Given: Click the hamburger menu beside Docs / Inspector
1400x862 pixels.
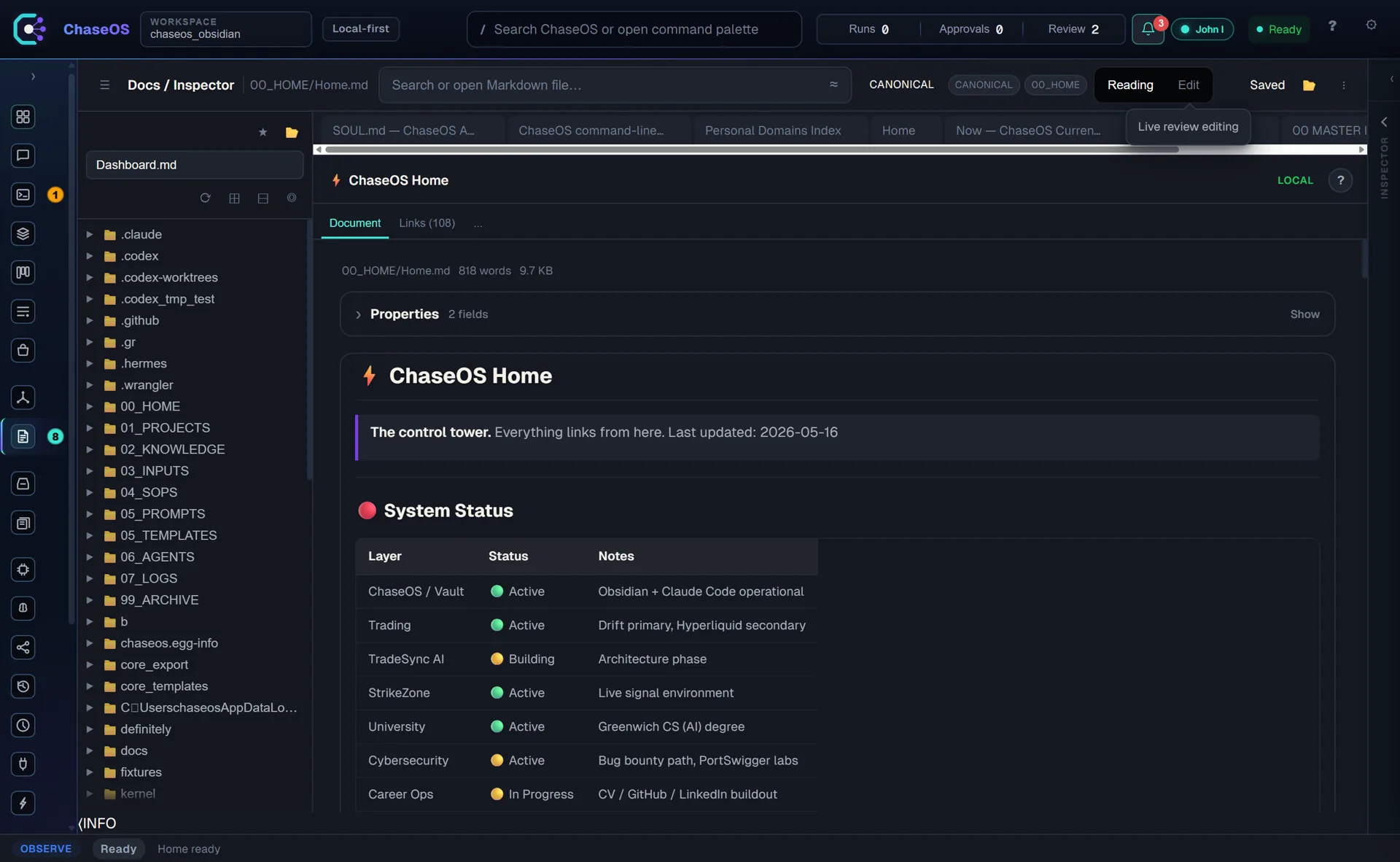Looking at the screenshot, I should (x=104, y=85).
